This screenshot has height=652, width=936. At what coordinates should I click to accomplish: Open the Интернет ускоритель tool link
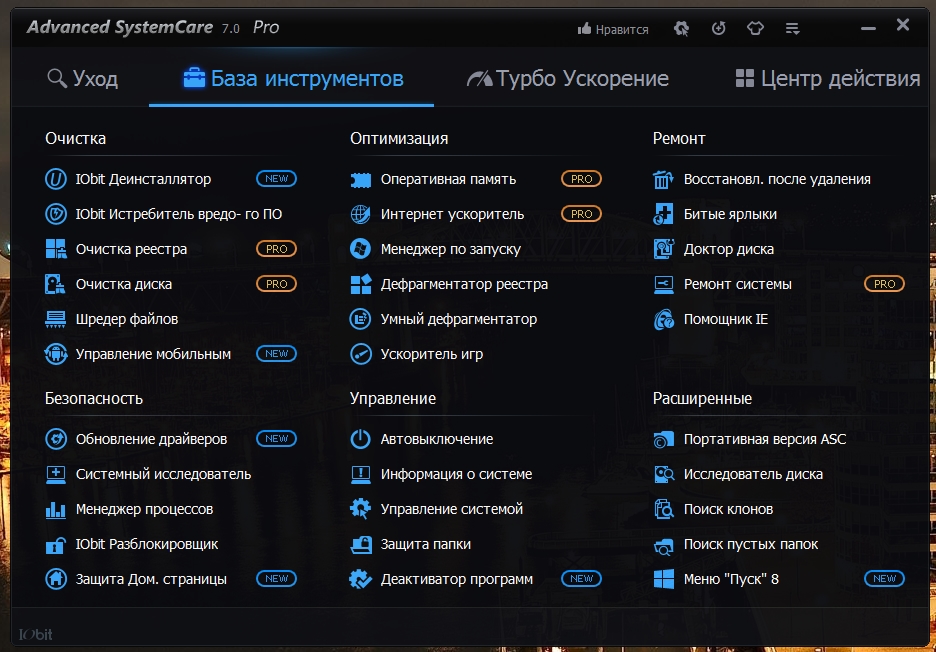point(452,215)
